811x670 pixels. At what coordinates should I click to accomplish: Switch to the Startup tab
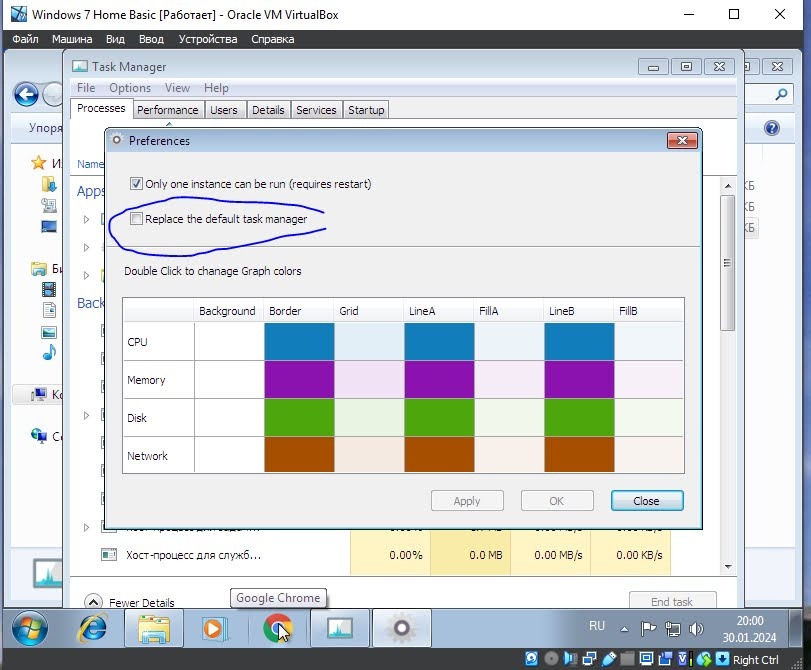366,110
